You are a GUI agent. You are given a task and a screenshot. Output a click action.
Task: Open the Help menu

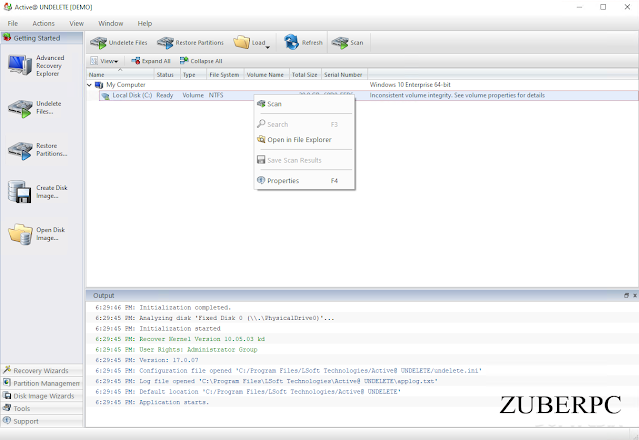click(144, 23)
